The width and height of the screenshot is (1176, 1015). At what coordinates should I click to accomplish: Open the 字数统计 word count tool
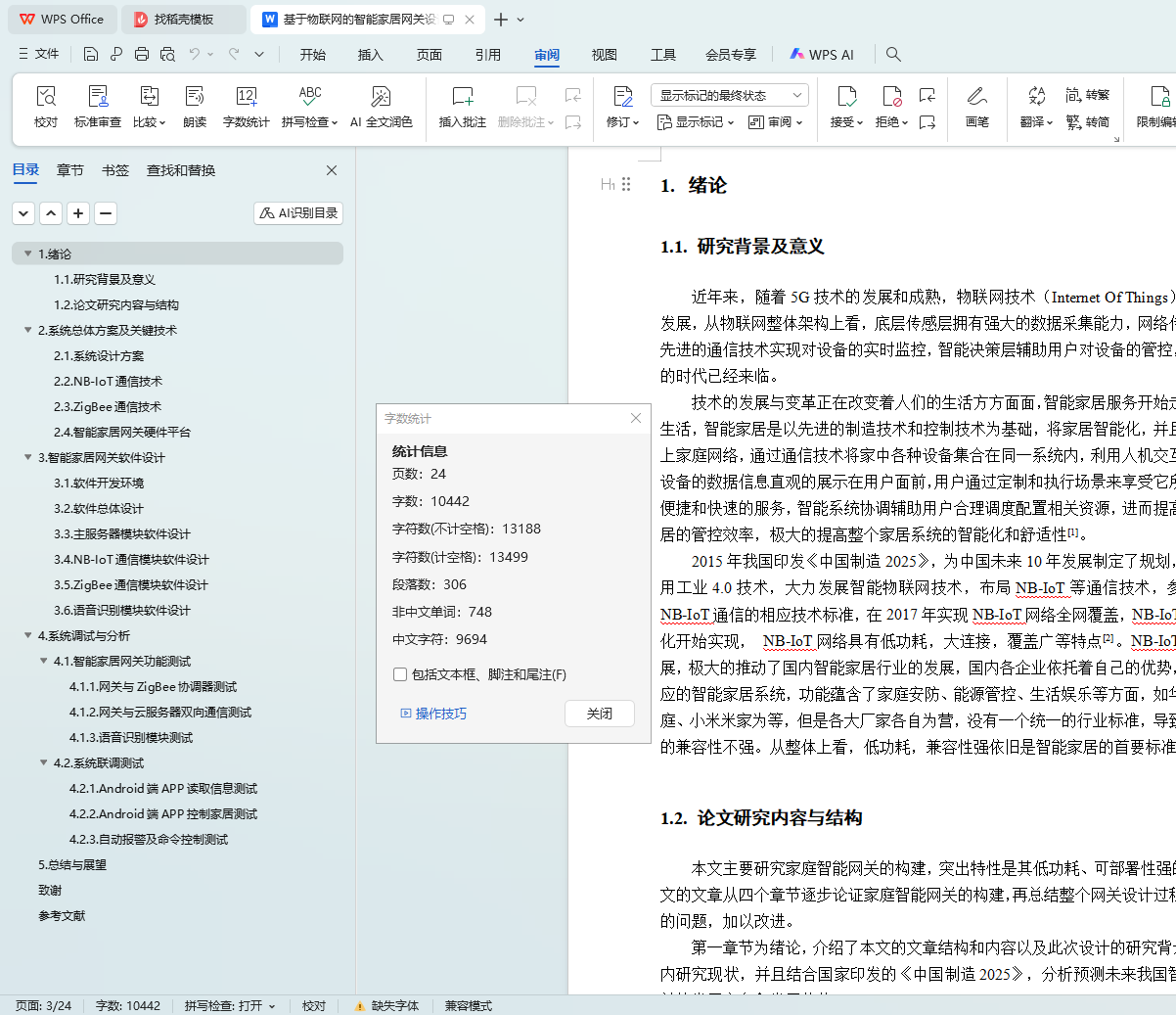point(246,97)
